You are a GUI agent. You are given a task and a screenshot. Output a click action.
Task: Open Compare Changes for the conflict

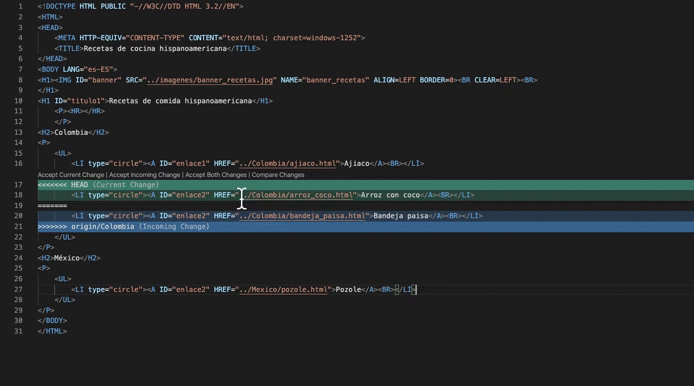[278, 175]
